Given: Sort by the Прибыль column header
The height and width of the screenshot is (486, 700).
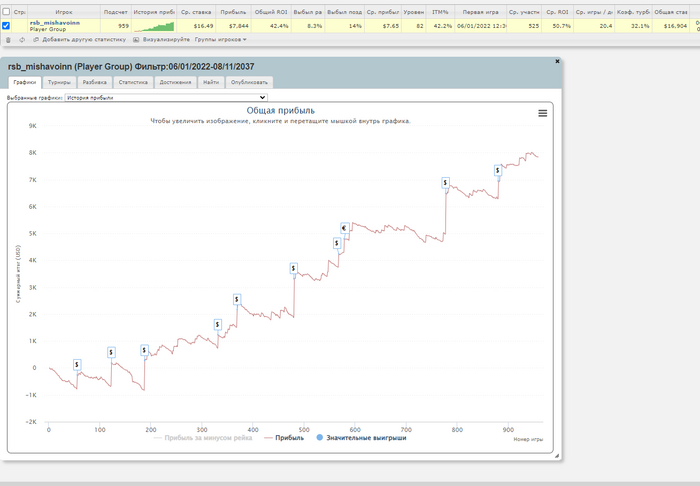Looking at the screenshot, I should (233, 12).
